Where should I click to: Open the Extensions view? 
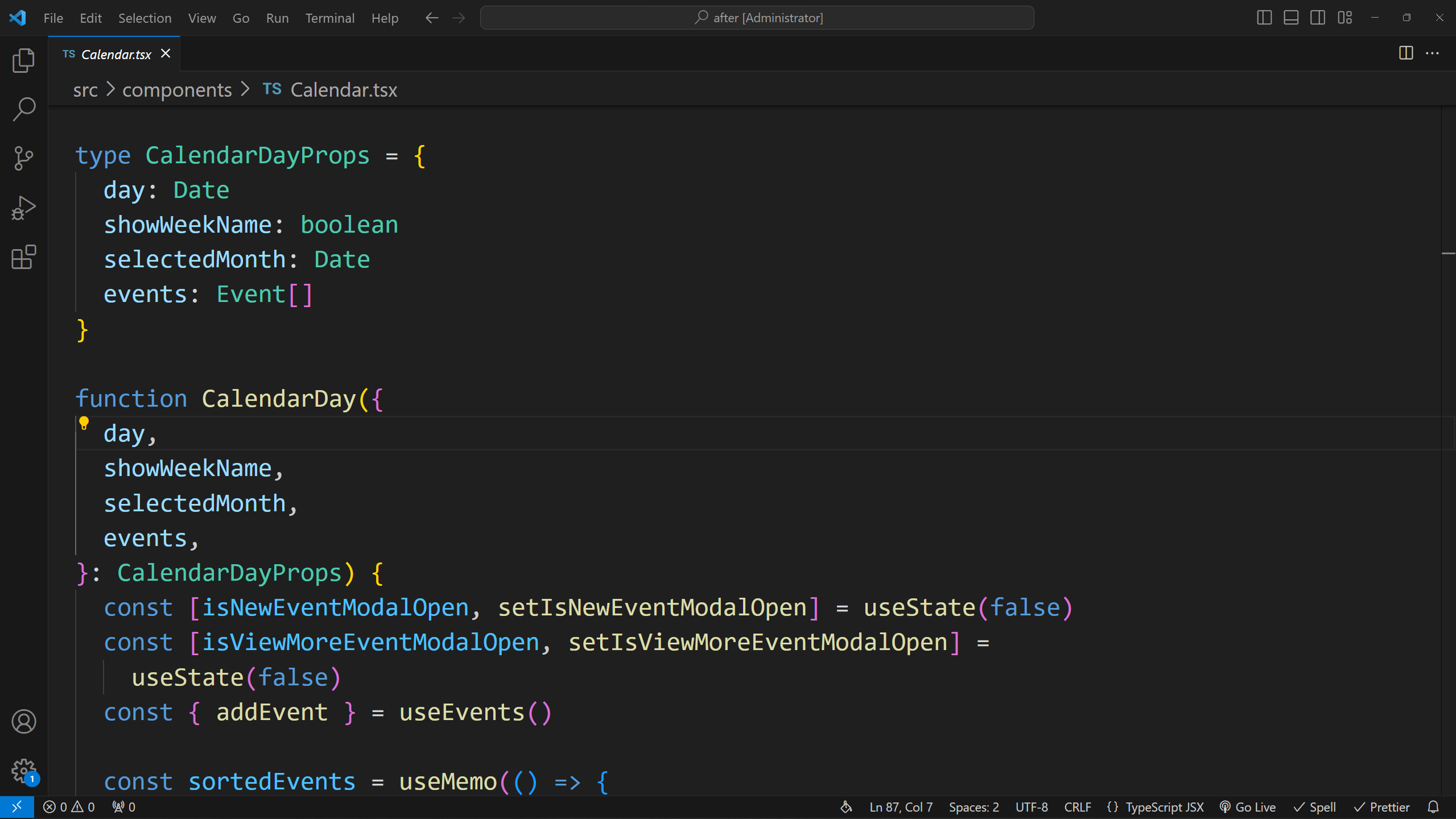23,258
